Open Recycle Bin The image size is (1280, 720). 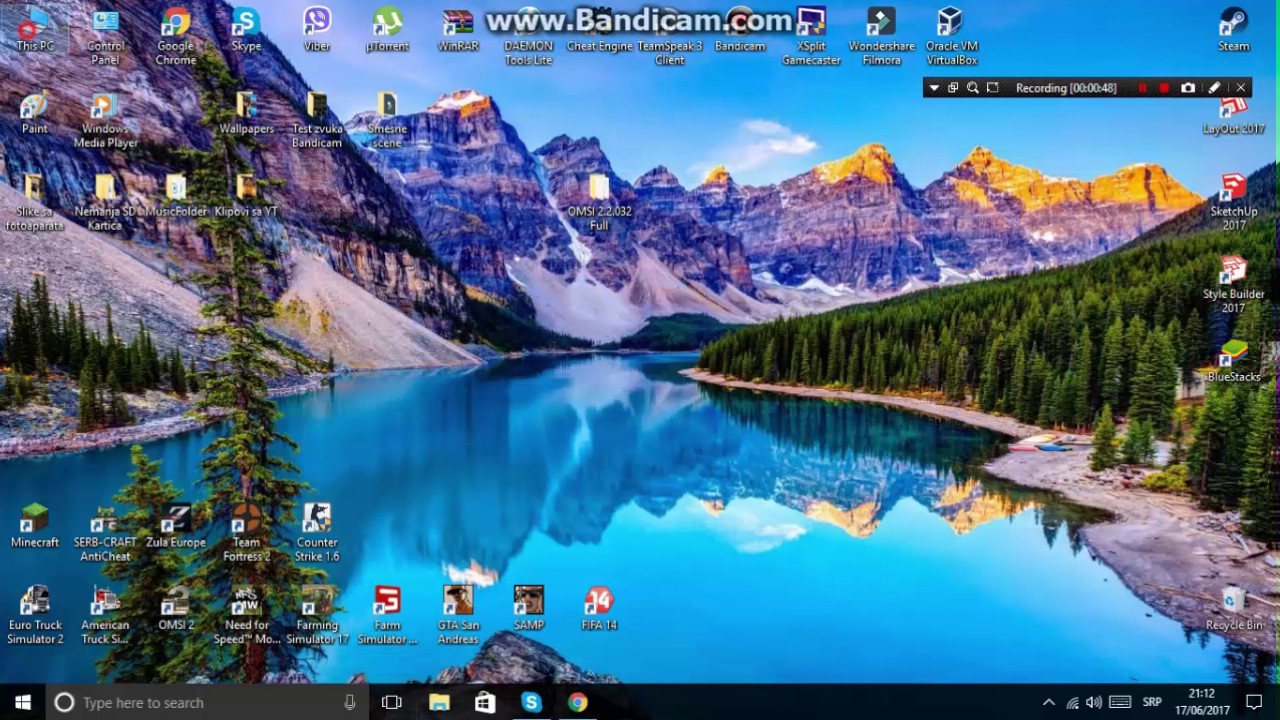coord(1234,610)
